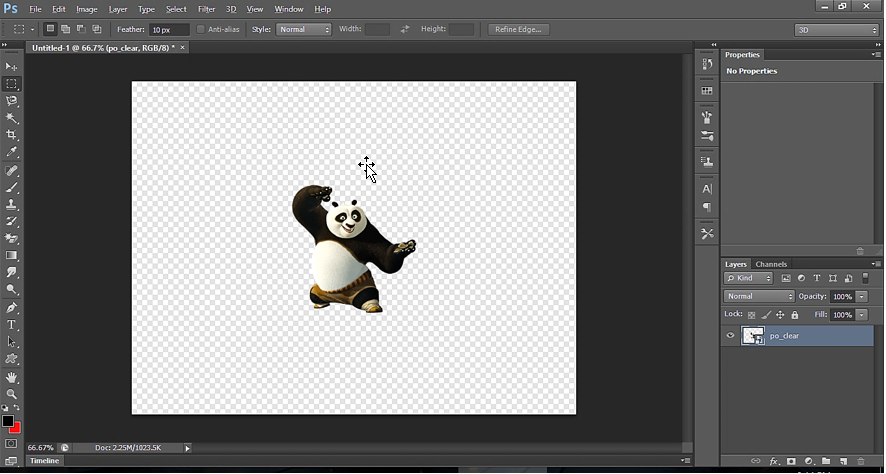Toggle Lock position
886x474 pixels.
pyautogui.click(x=780, y=315)
